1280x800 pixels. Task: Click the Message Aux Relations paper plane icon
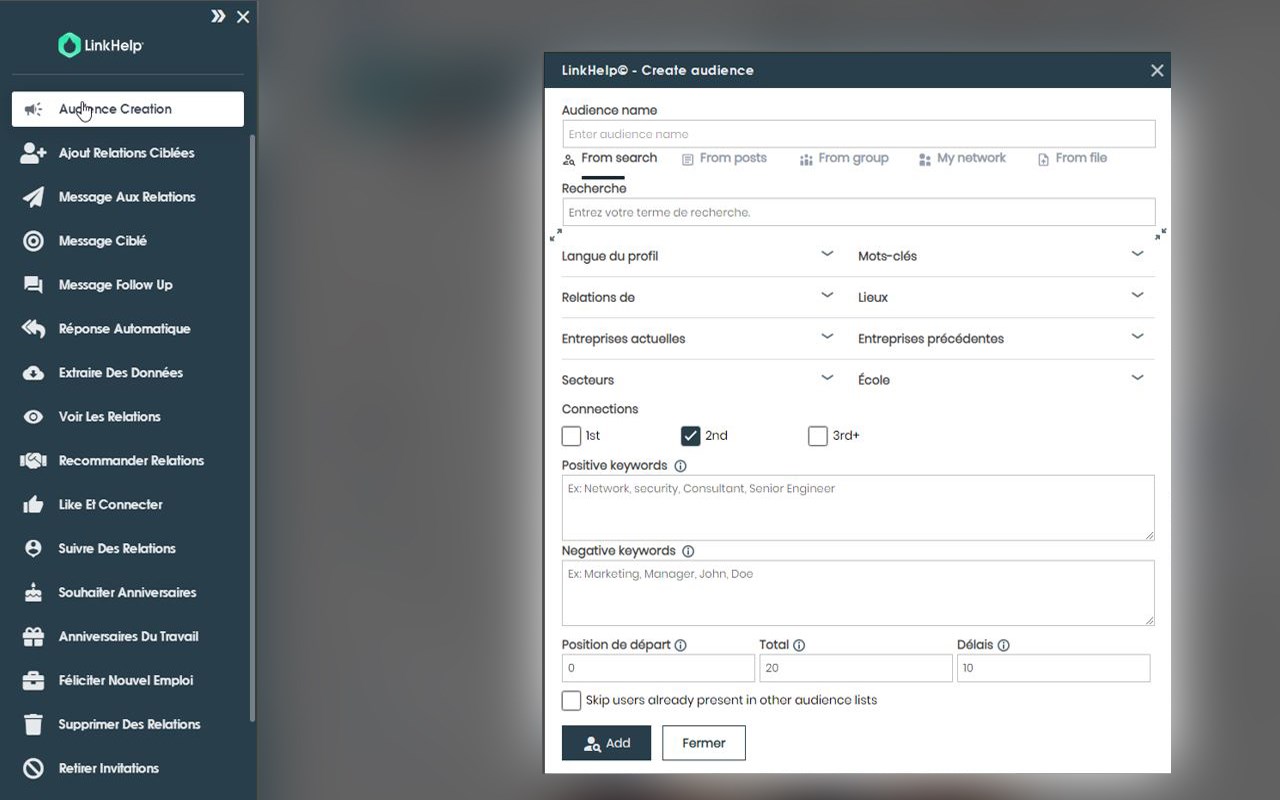34,197
